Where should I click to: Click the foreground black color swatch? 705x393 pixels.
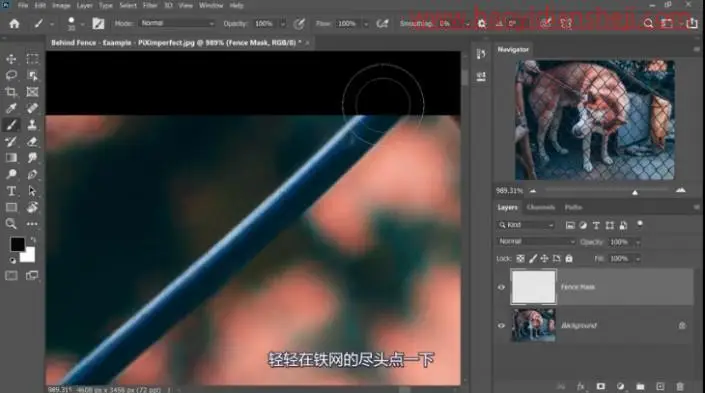click(x=18, y=244)
